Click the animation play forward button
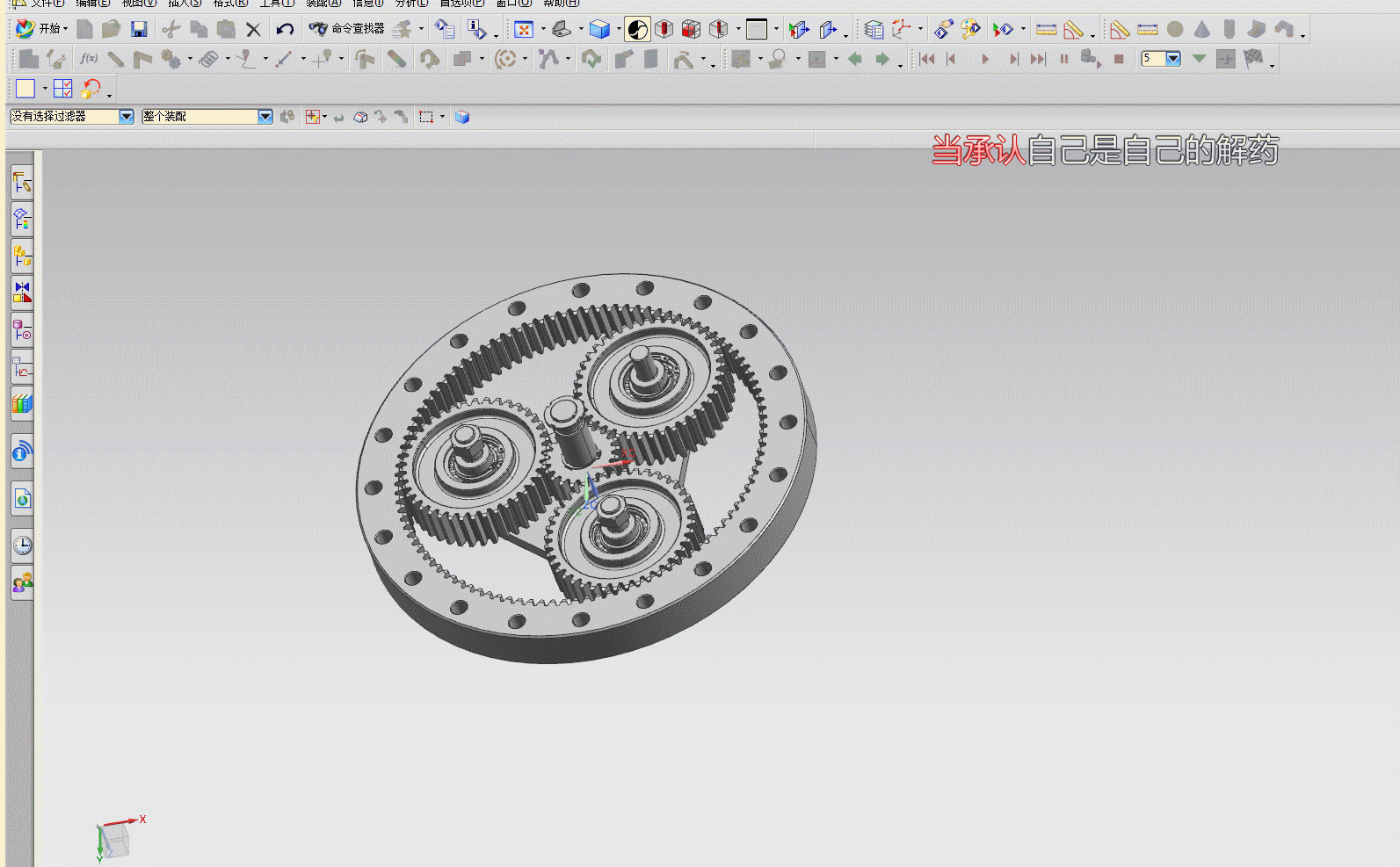 [985, 60]
